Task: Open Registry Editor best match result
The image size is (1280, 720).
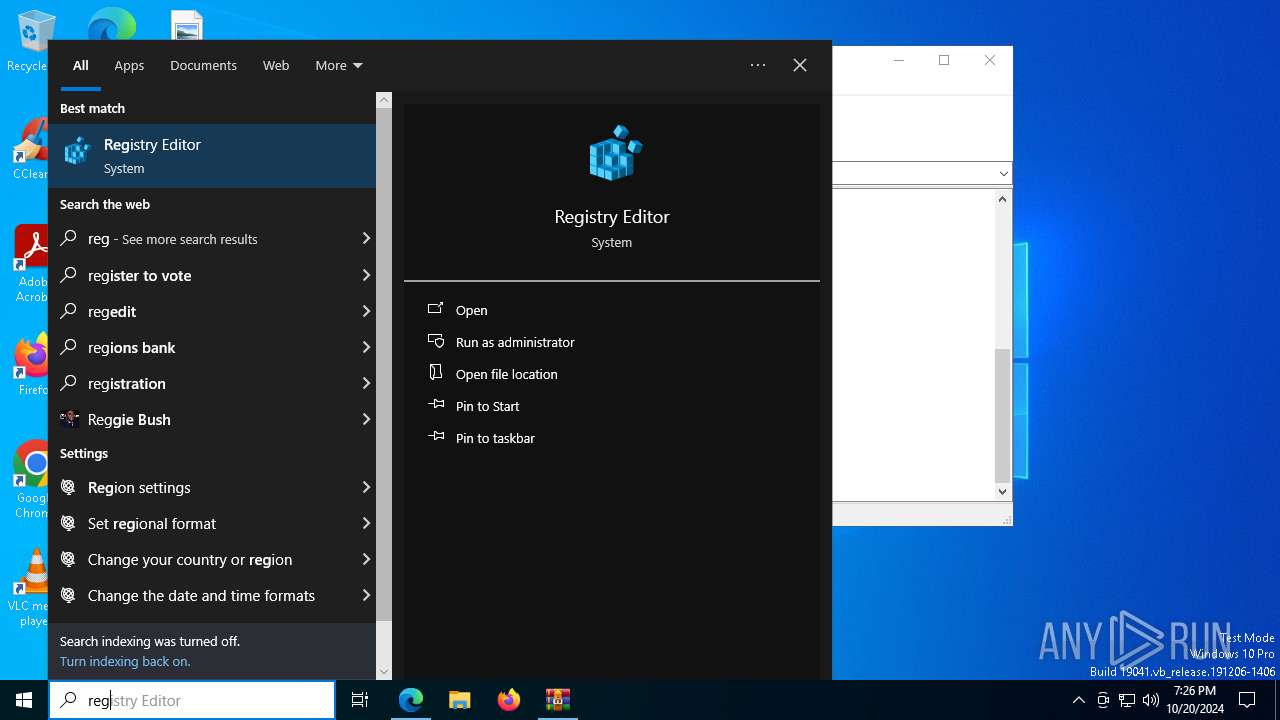Action: click(212, 156)
